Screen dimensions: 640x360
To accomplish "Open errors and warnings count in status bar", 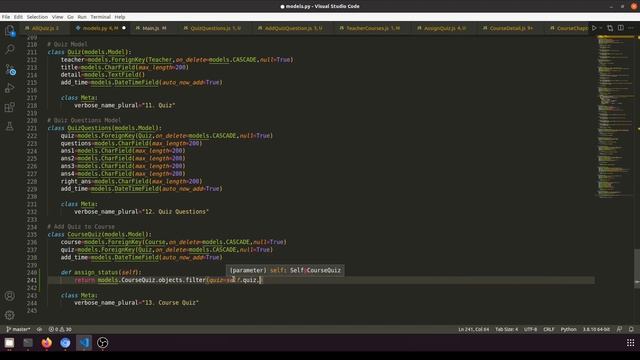I will pos(60,329).
